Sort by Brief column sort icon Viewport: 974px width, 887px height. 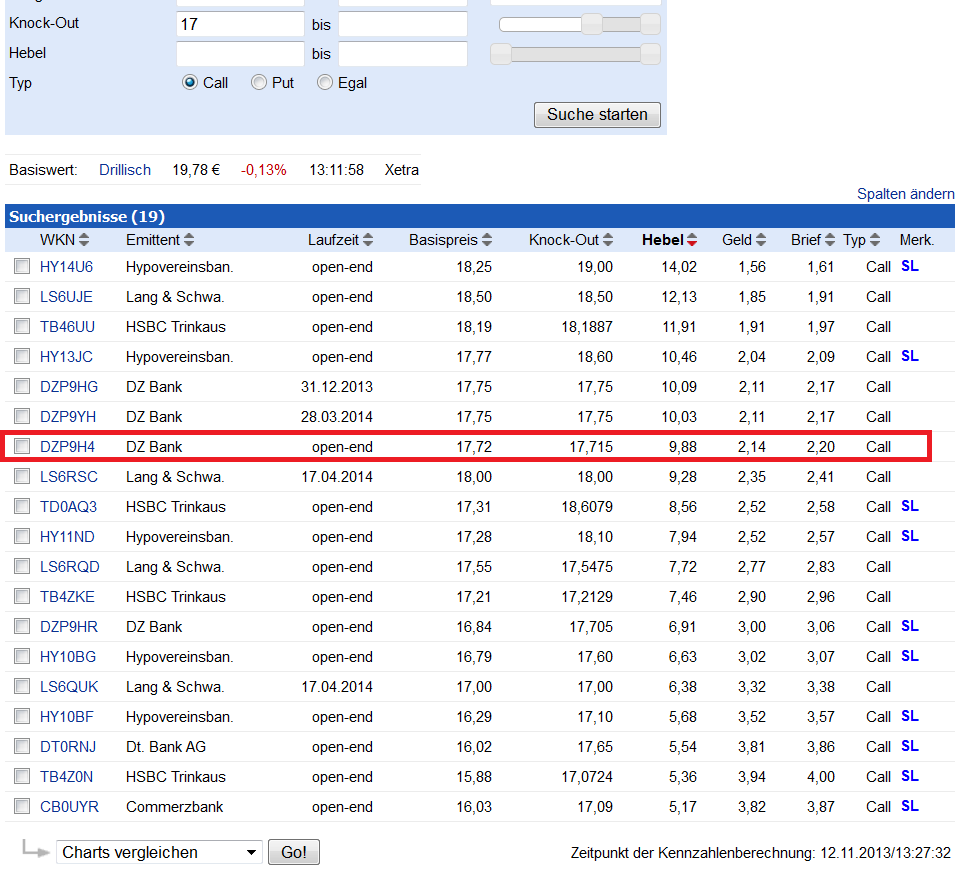[x=829, y=240]
